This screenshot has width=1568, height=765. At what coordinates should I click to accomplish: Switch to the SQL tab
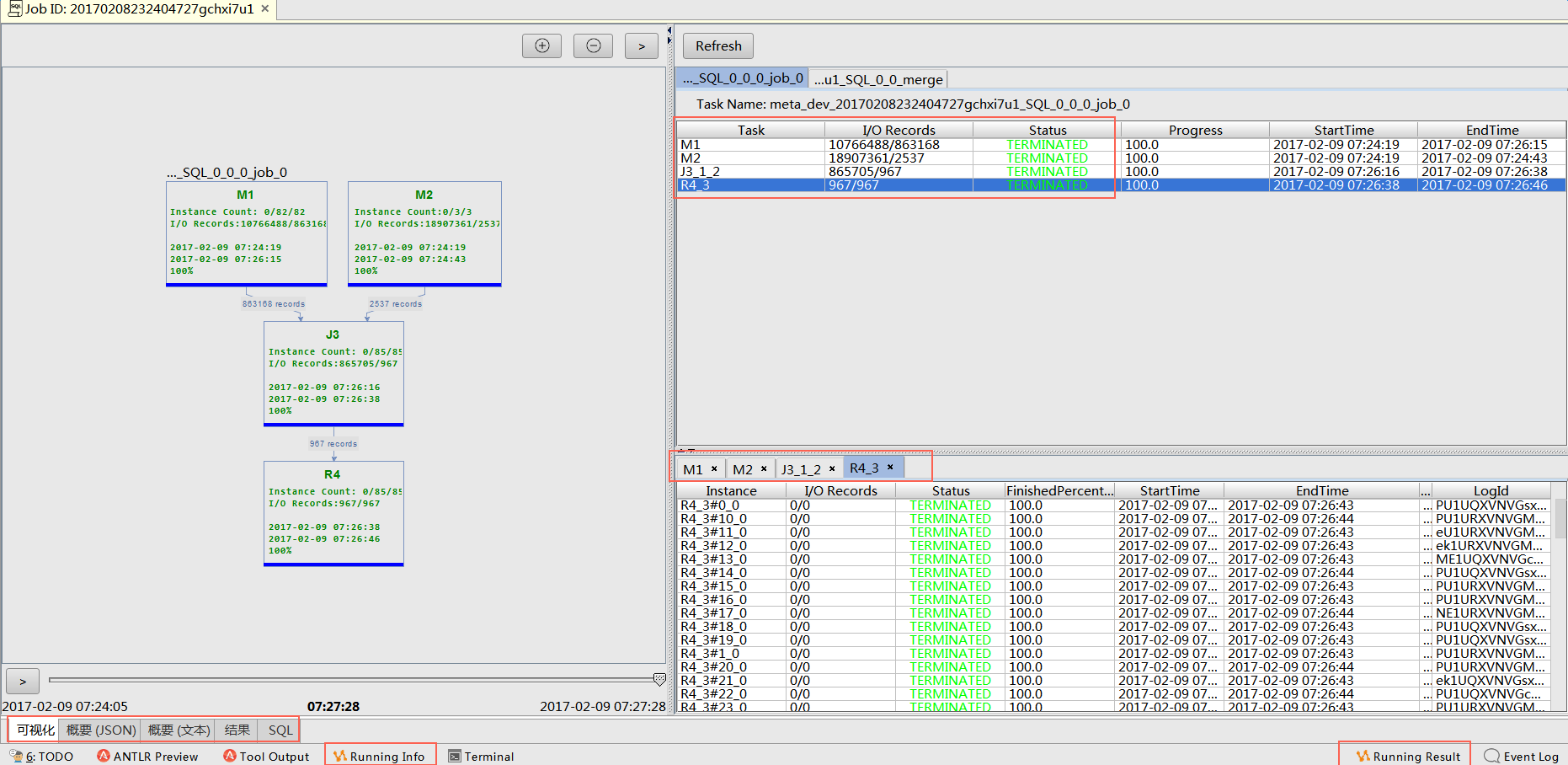(280, 730)
